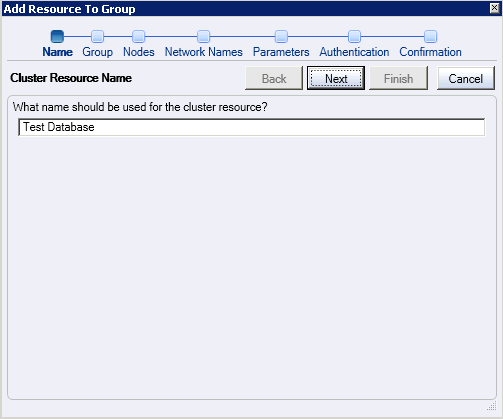Click the Group step indicator node
The image size is (503, 419).
click(97, 36)
